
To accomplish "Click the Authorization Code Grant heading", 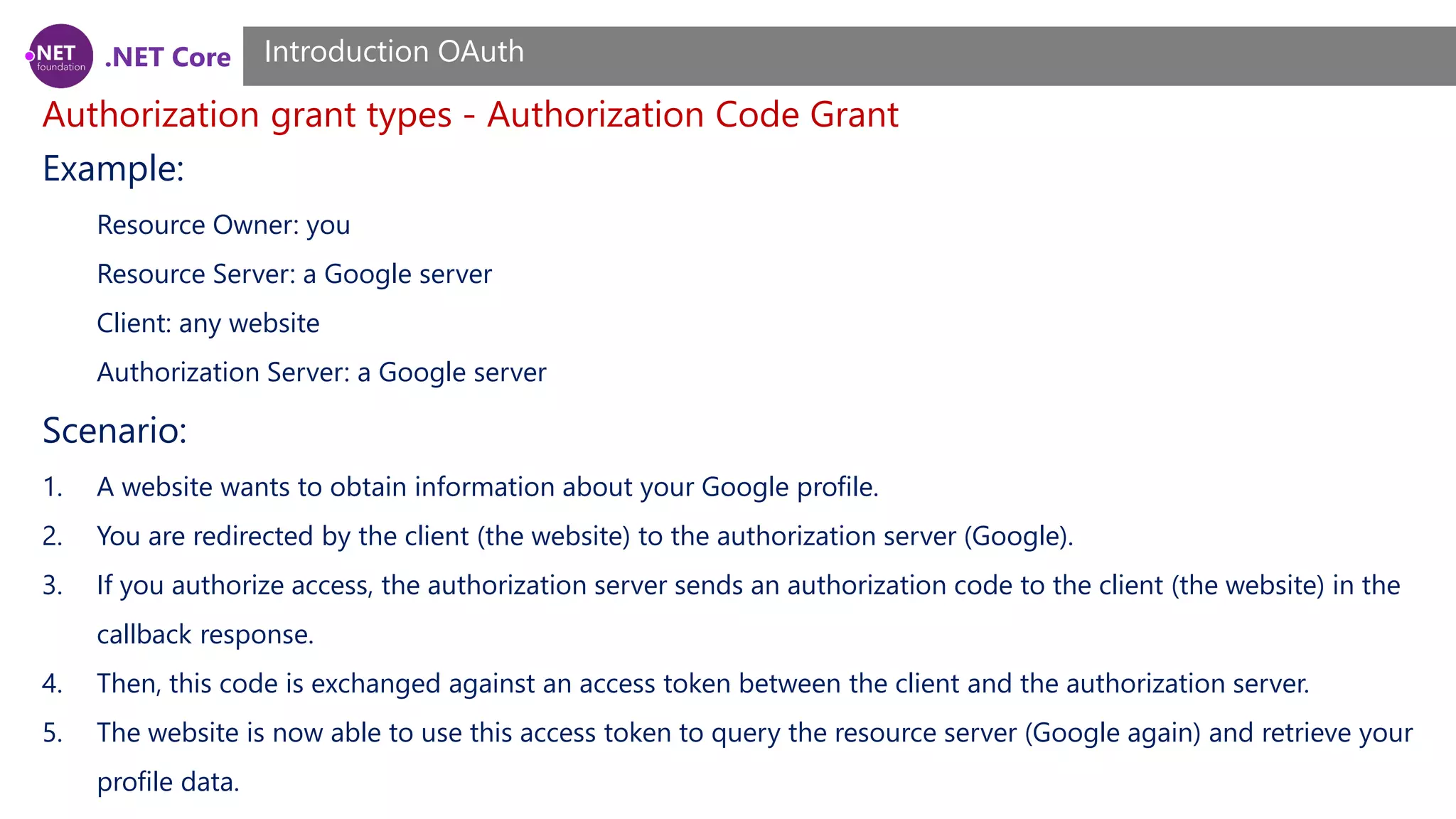I will pyautogui.click(x=471, y=115).
